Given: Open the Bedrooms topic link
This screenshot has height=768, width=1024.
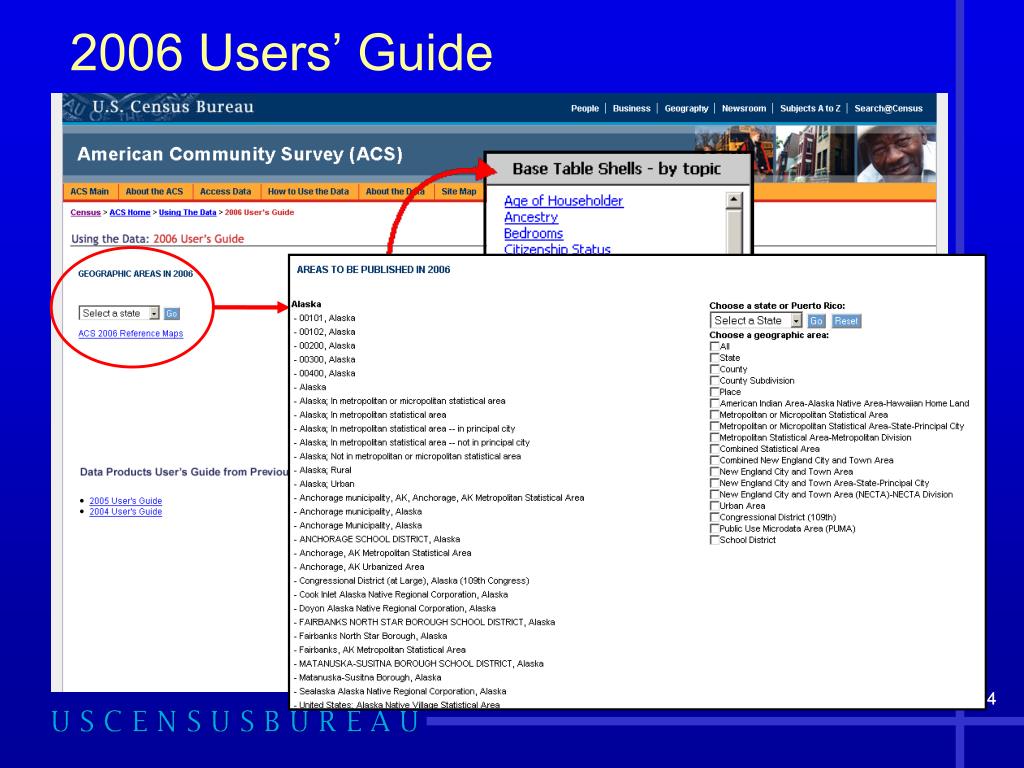Looking at the screenshot, I should (x=534, y=234).
